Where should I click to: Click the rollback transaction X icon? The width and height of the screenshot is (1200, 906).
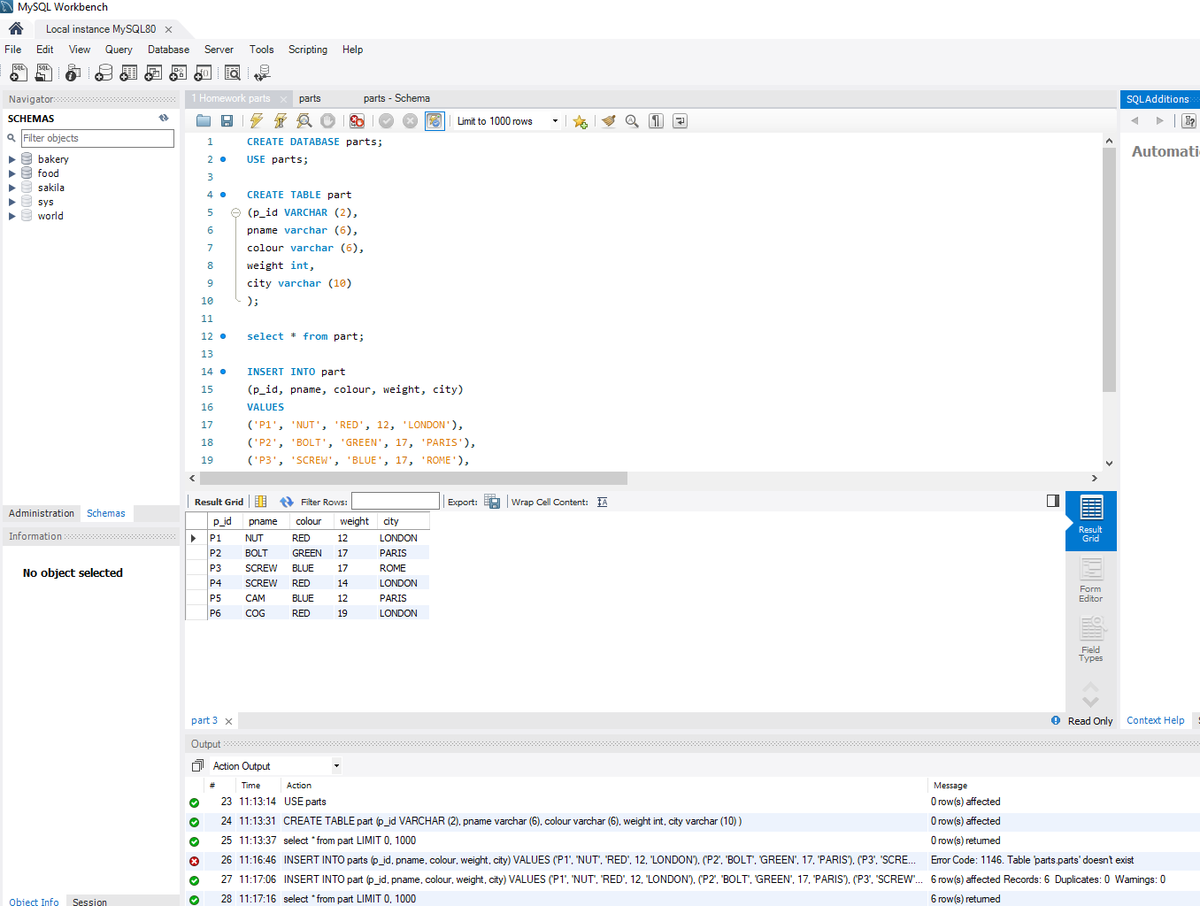pyautogui.click(x=410, y=121)
